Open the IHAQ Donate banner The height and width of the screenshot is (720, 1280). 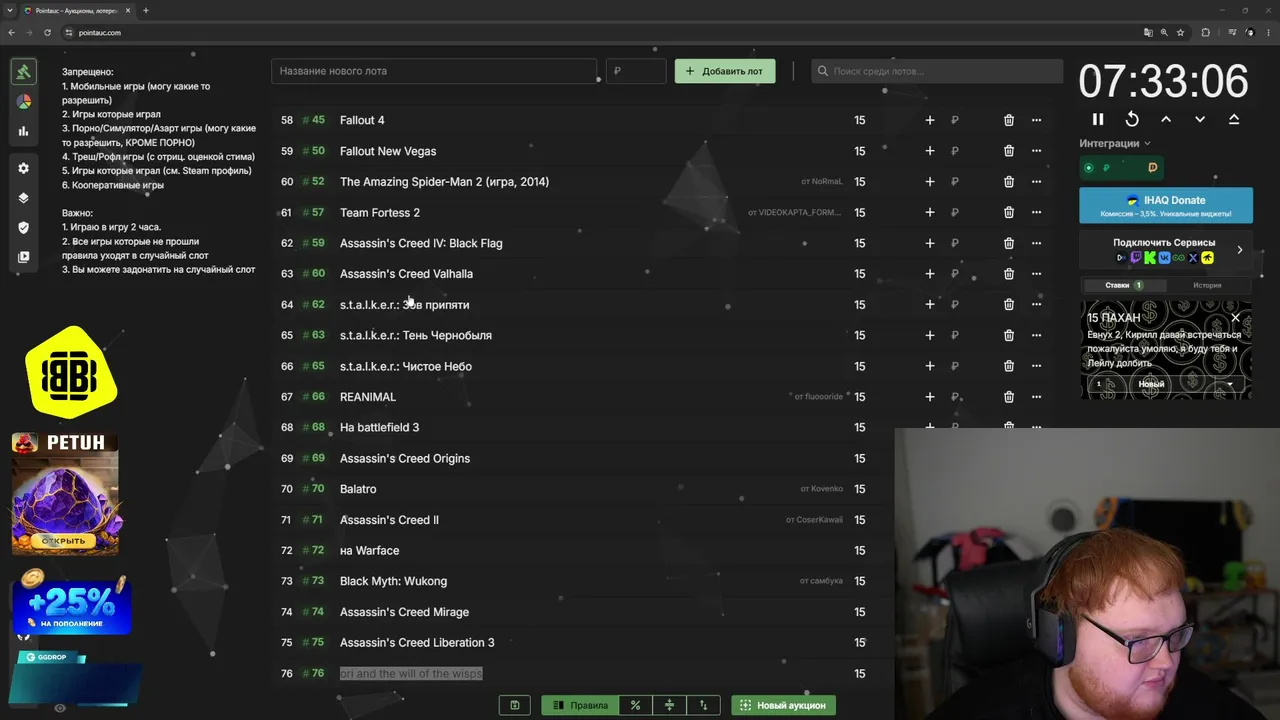(x=1166, y=205)
